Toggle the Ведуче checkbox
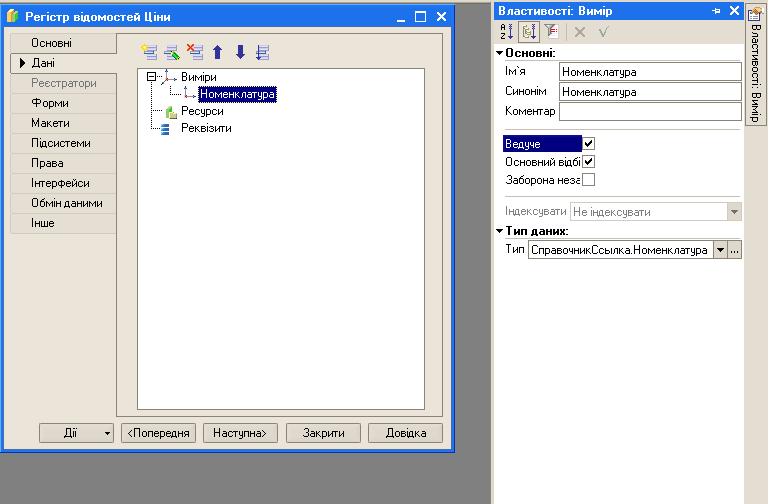Screen dimensions: 777x504 (x=588, y=144)
